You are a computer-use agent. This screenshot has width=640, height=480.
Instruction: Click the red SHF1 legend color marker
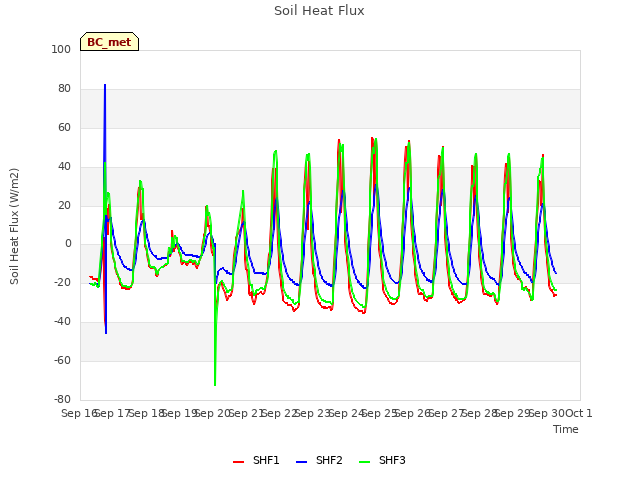238,462
